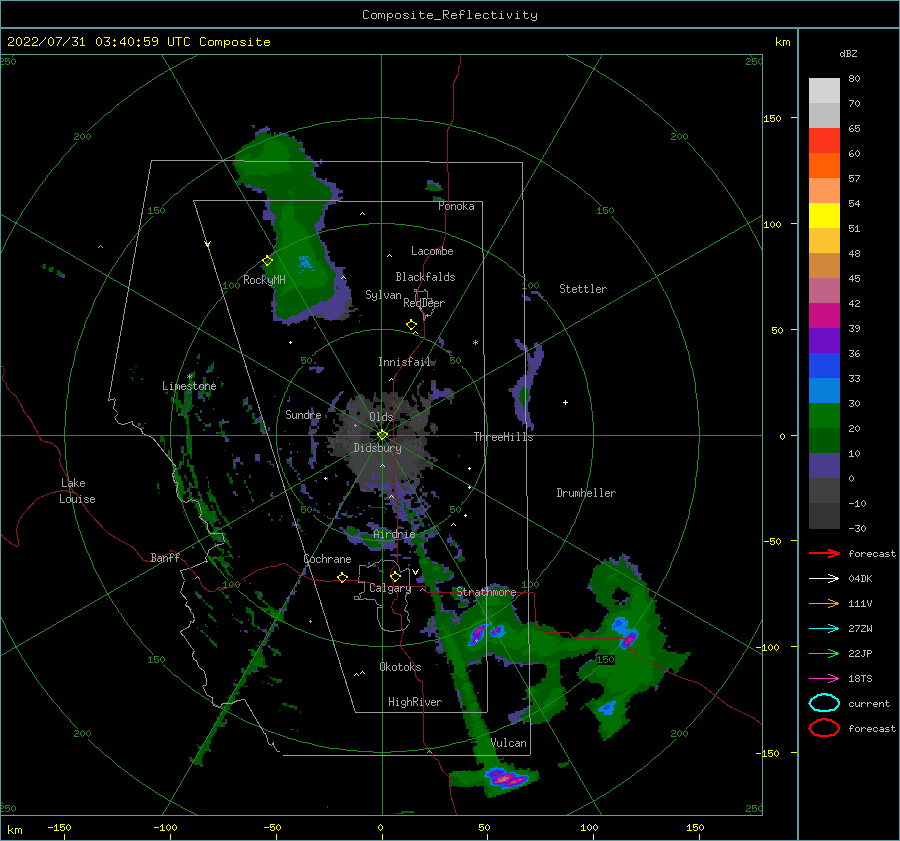The height and width of the screenshot is (841, 900).
Task: Click the Lacombe city label
Action: pyautogui.click(x=432, y=251)
